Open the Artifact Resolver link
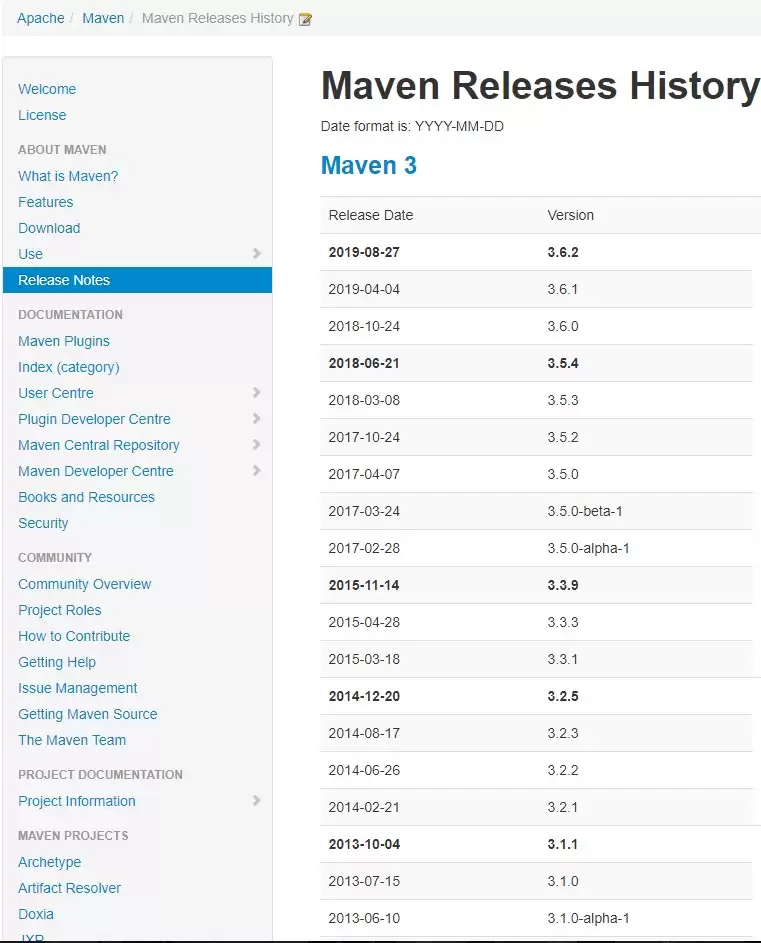The image size is (761, 943). point(69,888)
